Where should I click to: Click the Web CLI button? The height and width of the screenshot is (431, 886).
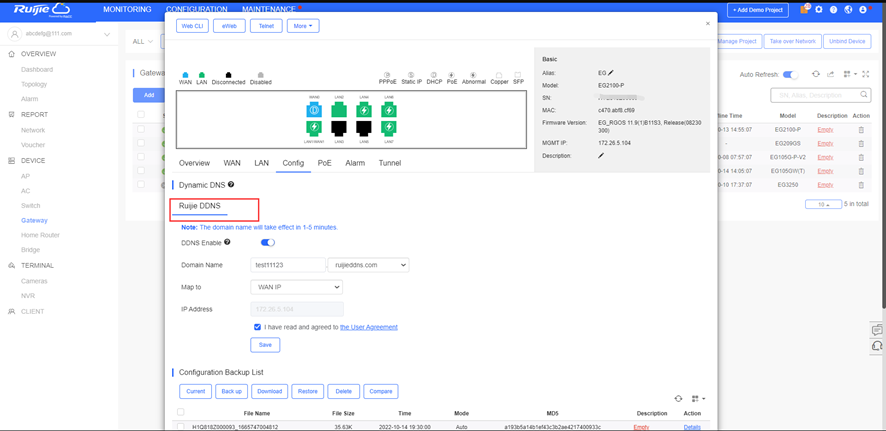(192, 26)
